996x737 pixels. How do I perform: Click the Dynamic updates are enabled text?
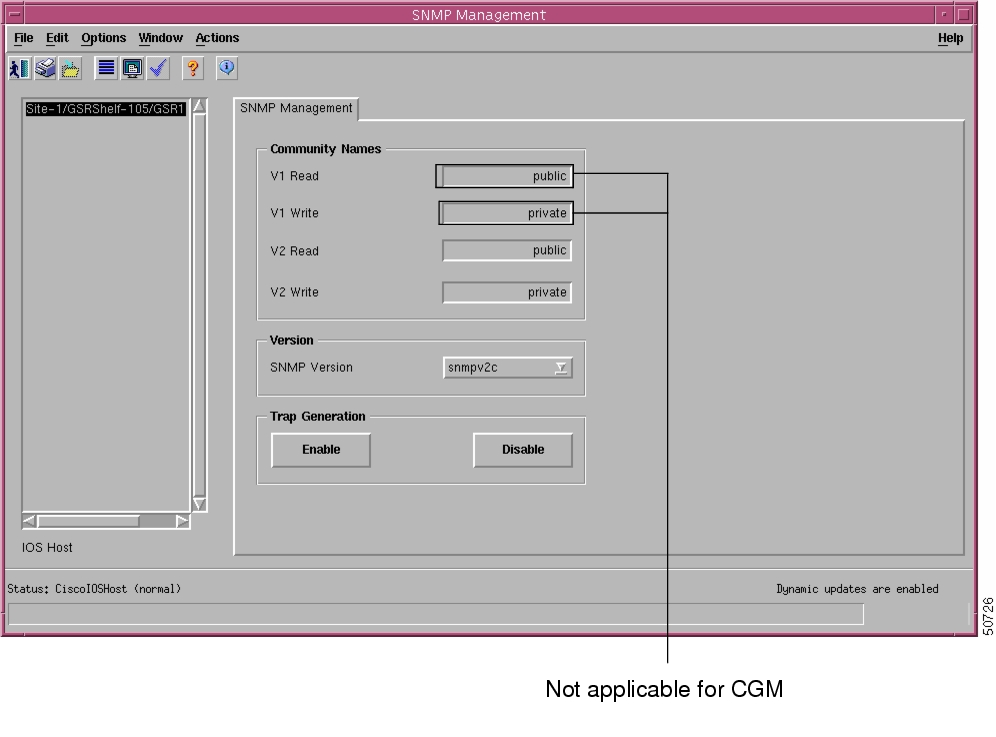coord(857,589)
